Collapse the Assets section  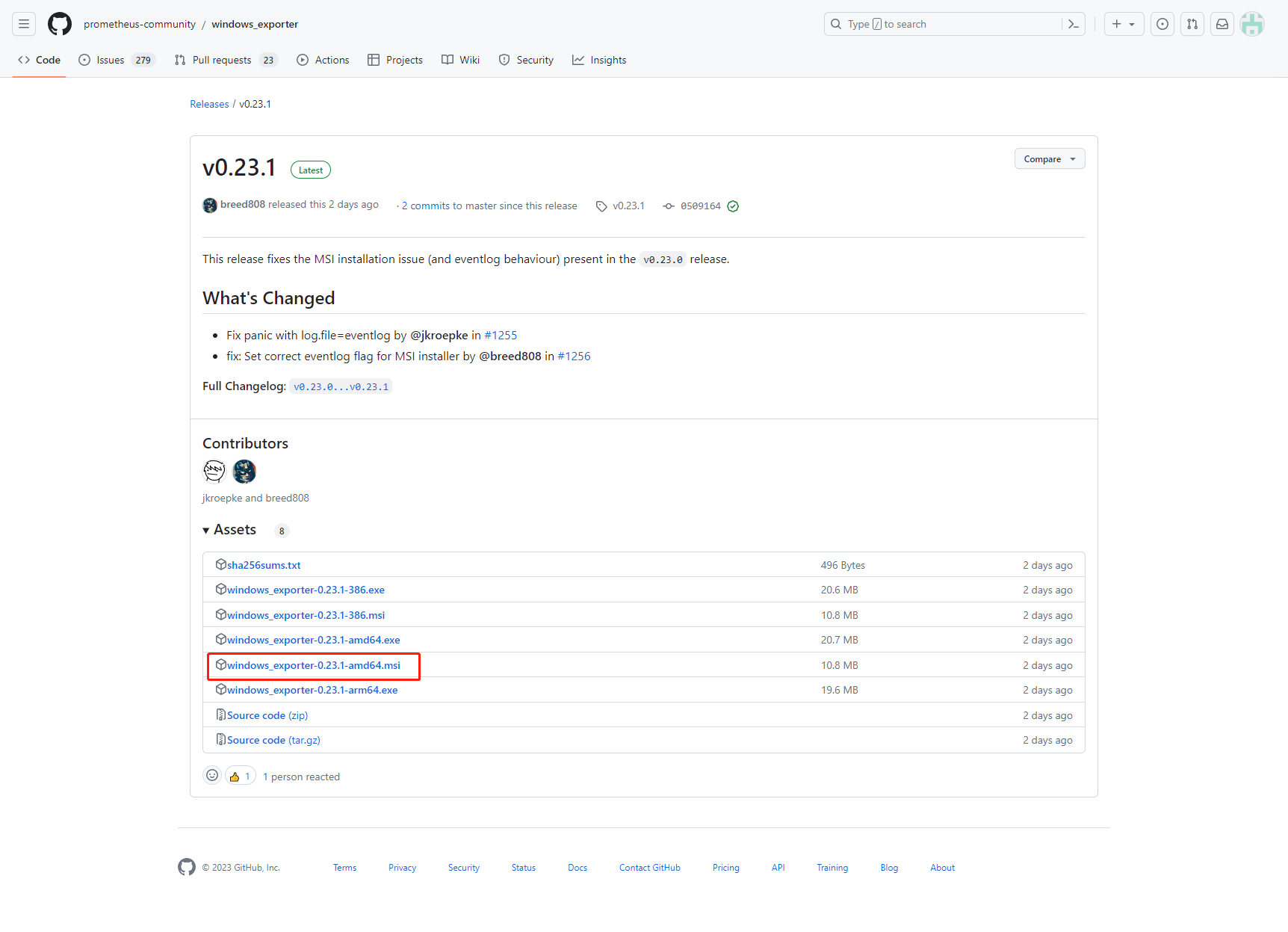229,530
